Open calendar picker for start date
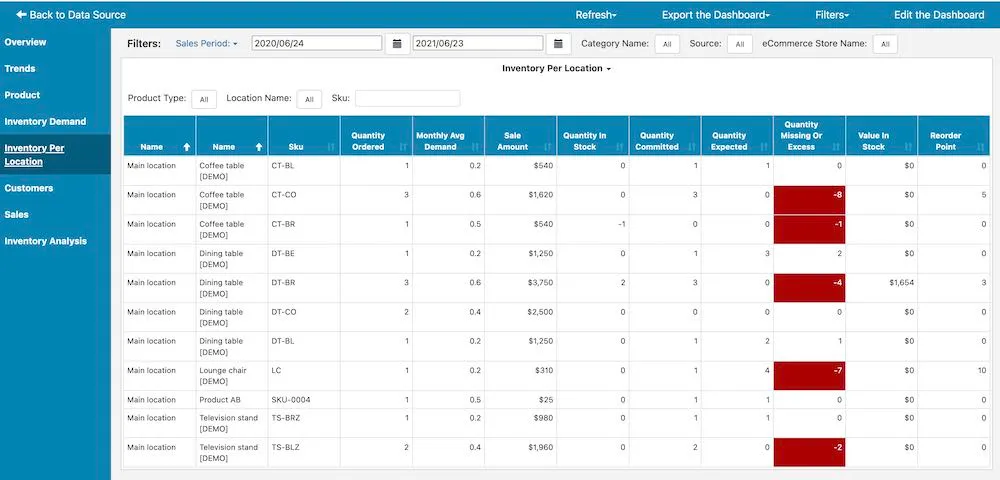This screenshot has width=1000, height=480. coord(397,44)
